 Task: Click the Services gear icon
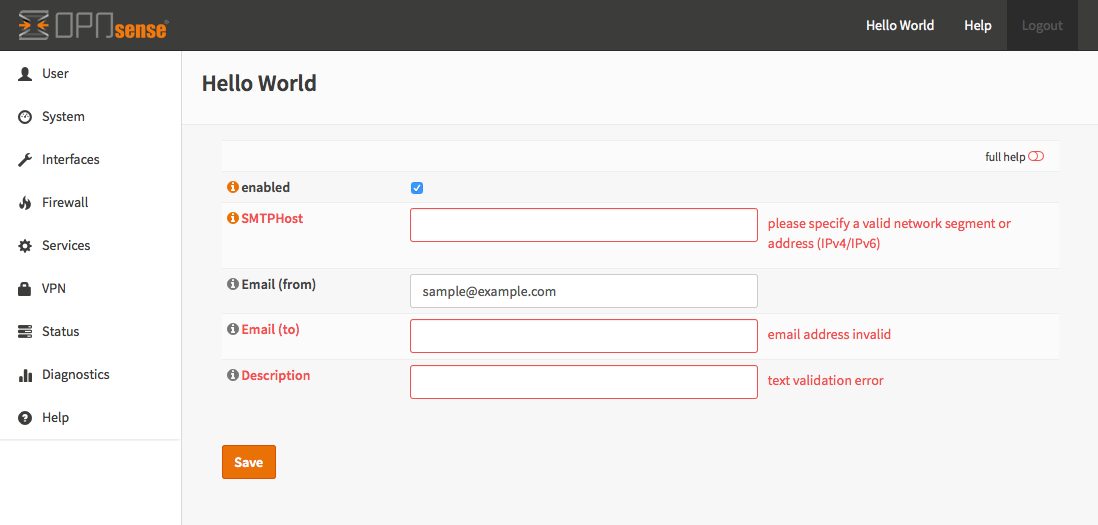point(25,246)
